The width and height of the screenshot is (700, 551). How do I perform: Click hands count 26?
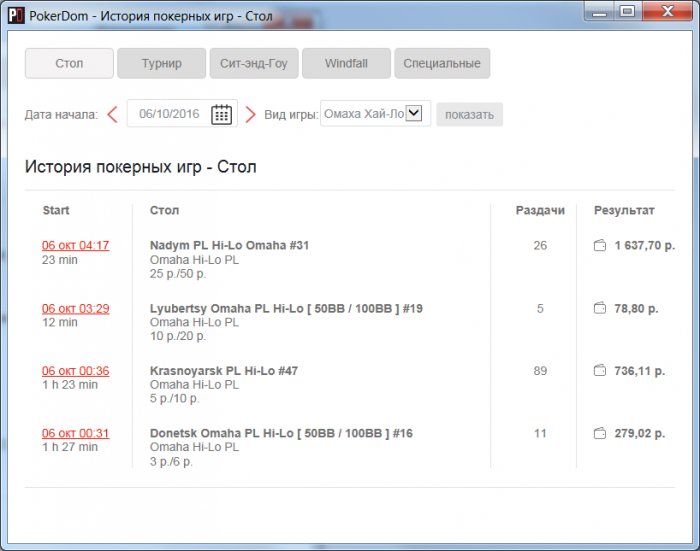click(540, 245)
